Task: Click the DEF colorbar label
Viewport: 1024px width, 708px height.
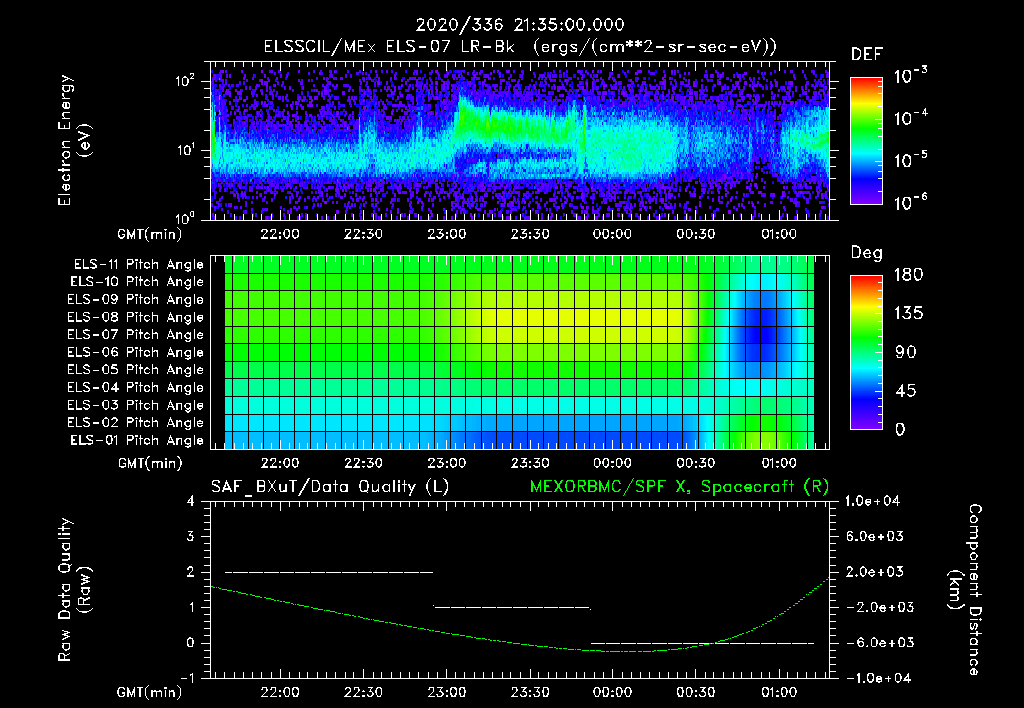Action: click(867, 55)
